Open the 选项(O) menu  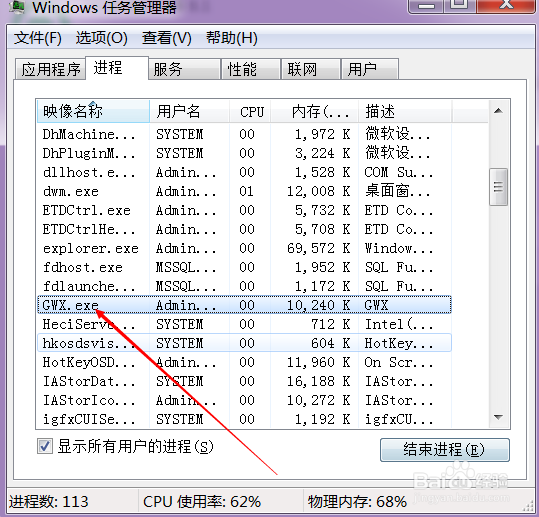[101, 38]
